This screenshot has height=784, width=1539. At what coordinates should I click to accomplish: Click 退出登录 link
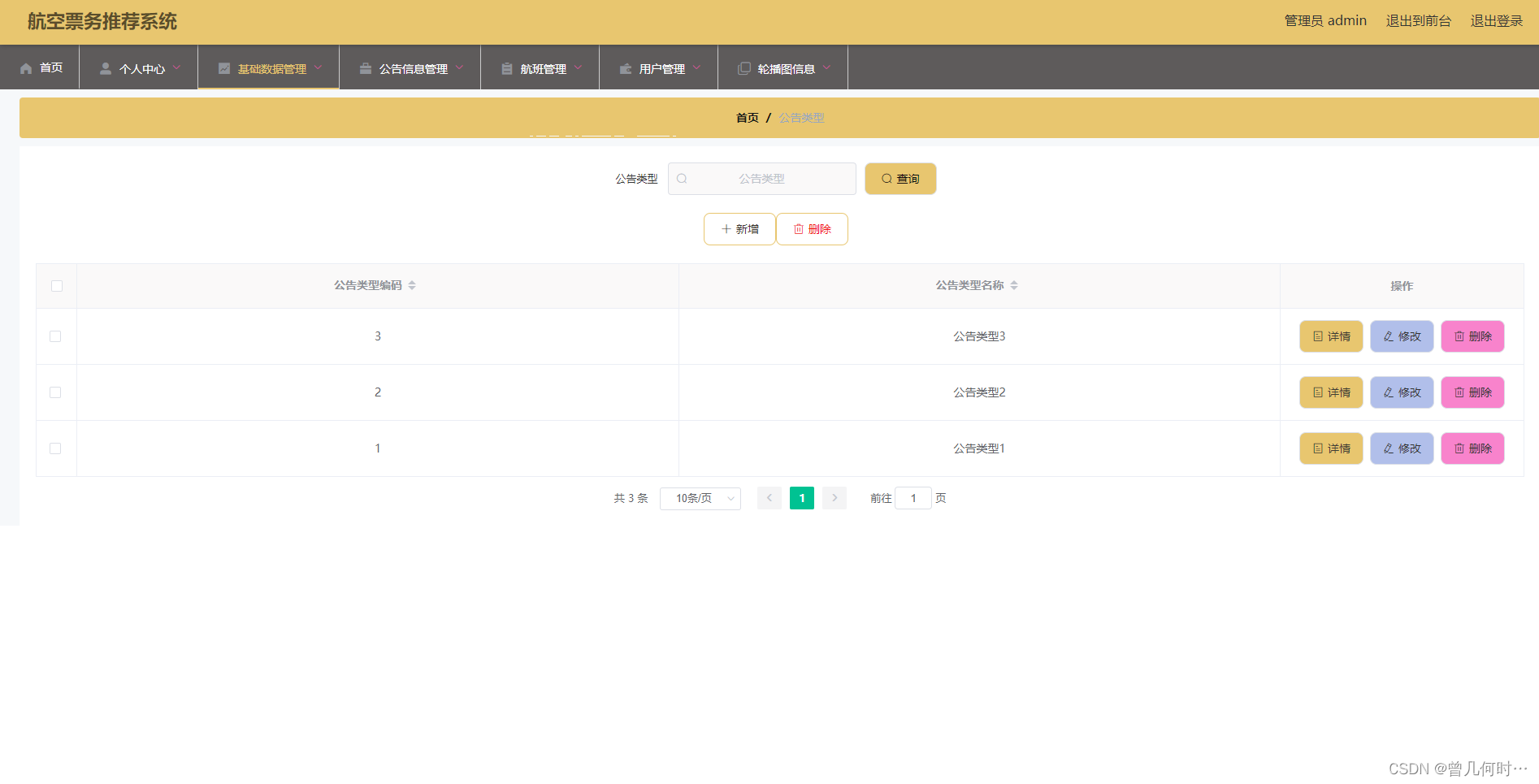[1497, 21]
